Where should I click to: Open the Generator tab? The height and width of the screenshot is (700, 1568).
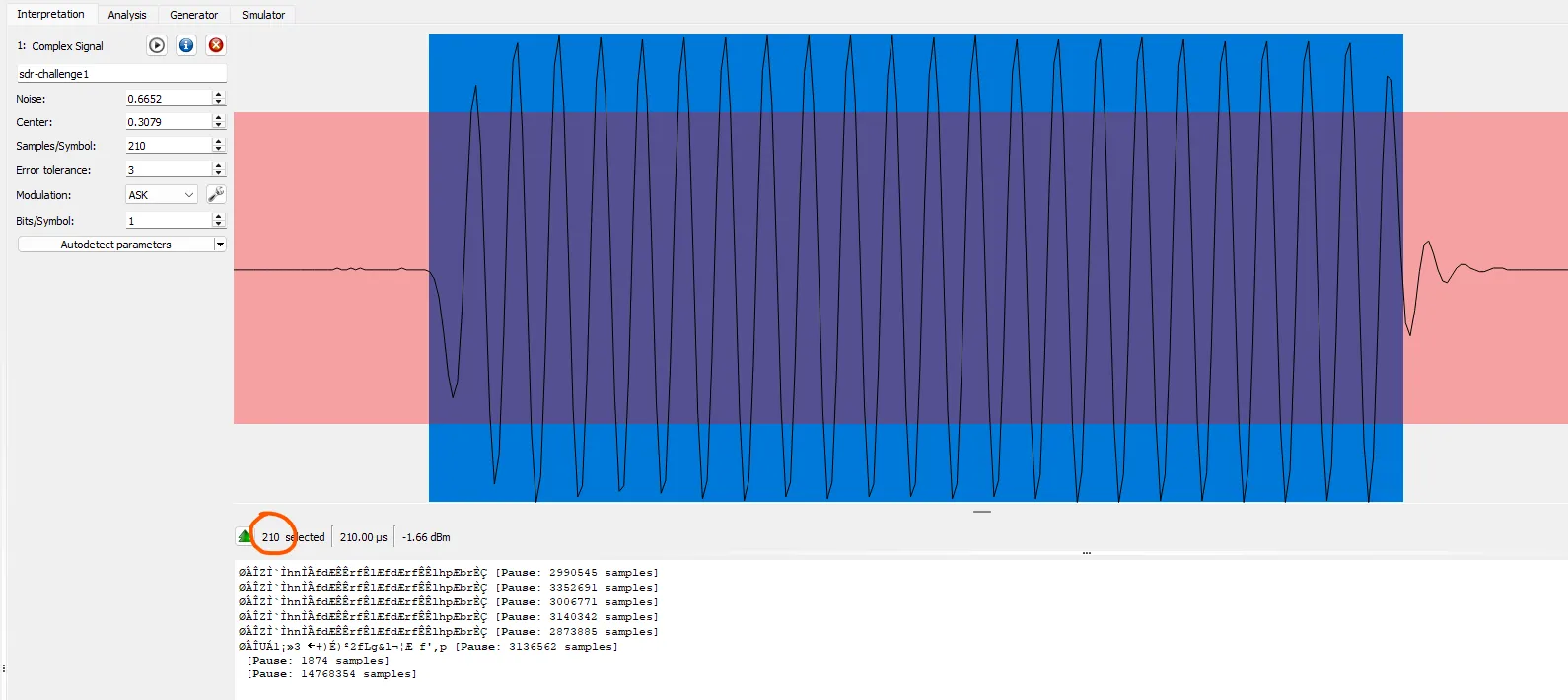click(193, 15)
